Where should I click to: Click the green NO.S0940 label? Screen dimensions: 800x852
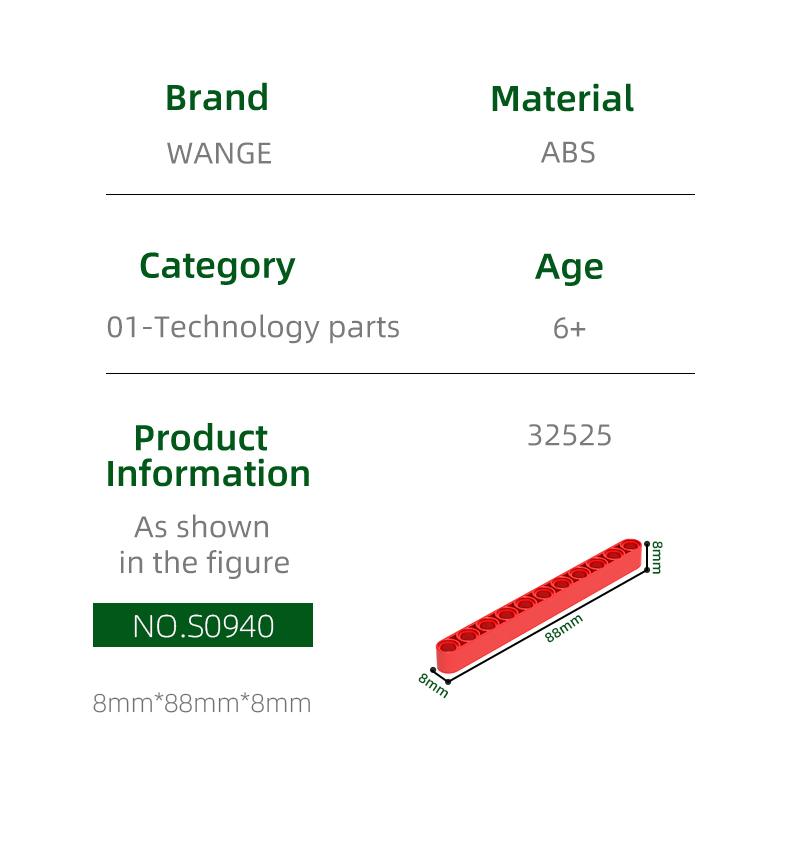coord(203,625)
